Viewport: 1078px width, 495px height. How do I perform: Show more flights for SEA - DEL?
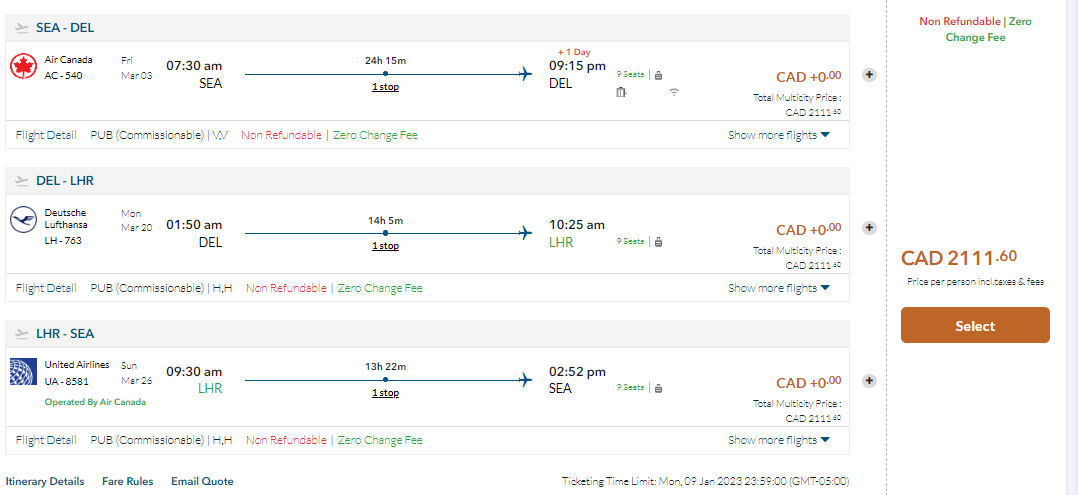778,135
